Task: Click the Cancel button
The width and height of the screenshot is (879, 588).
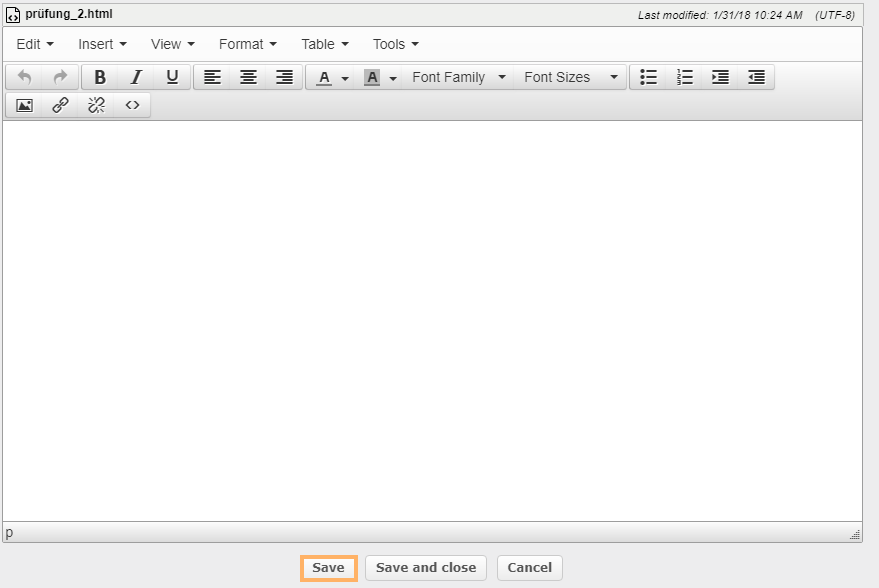Action: (x=529, y=568)
